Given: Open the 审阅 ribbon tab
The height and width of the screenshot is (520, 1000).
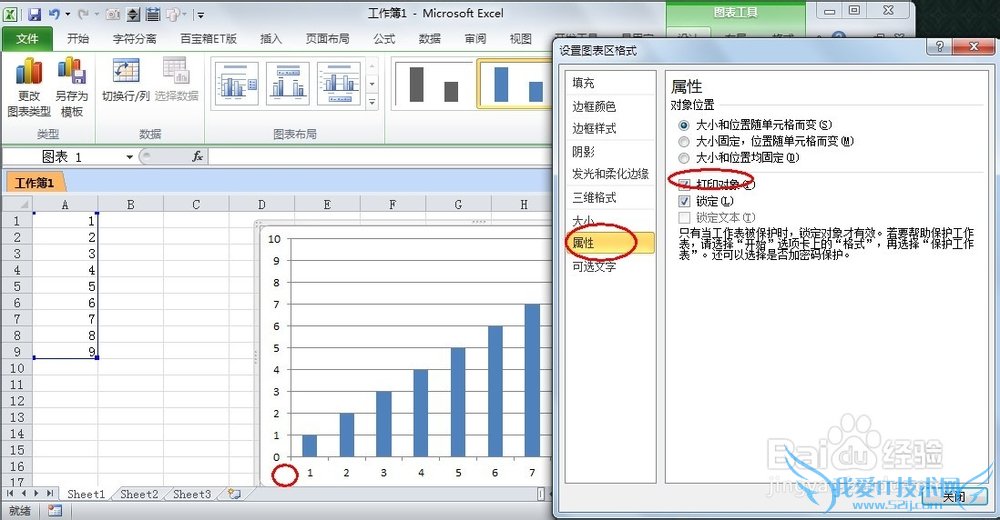Looking at the screenshot, I should point(475,39).
